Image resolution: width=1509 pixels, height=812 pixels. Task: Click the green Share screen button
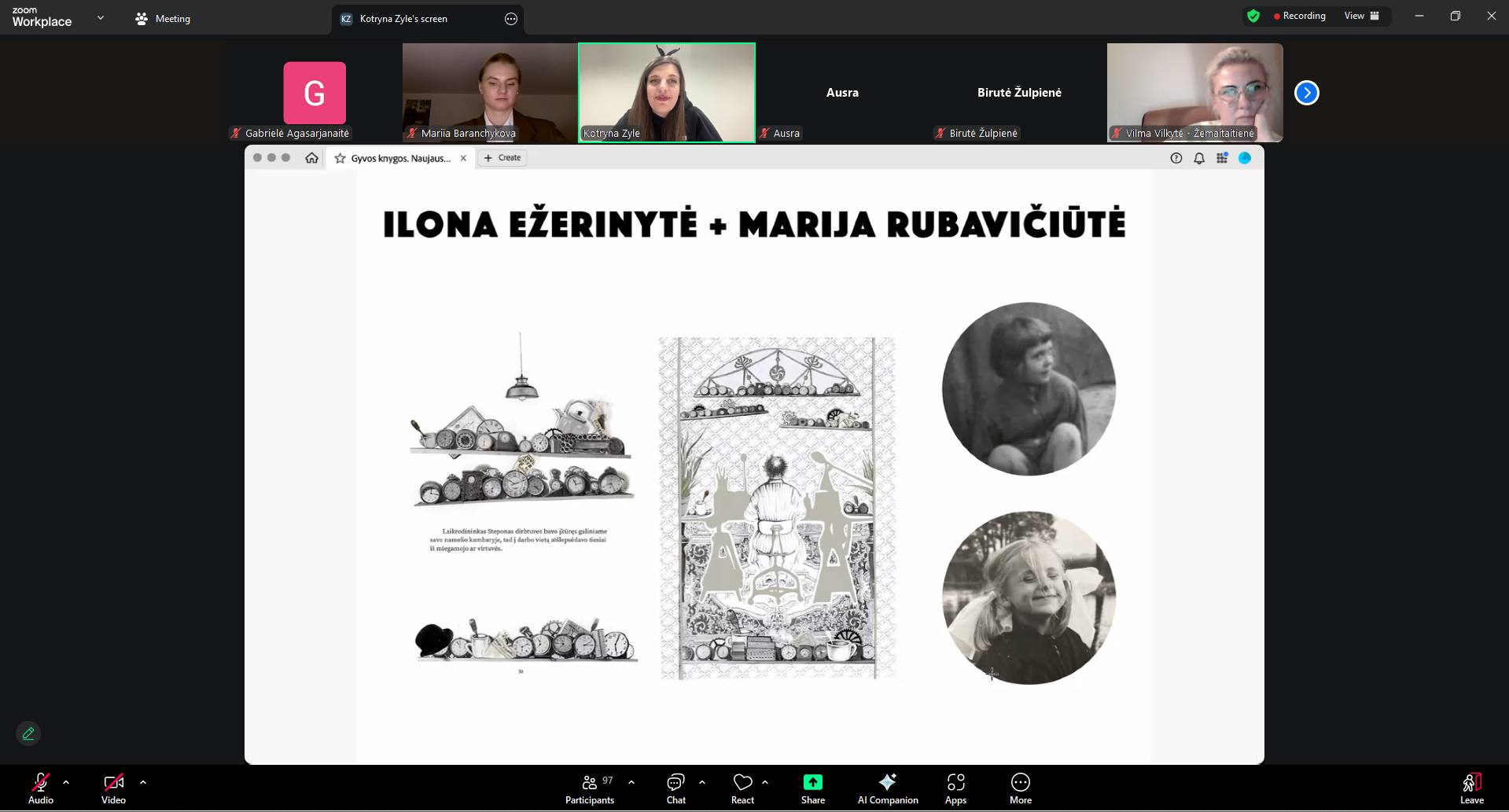click(812, 788)
